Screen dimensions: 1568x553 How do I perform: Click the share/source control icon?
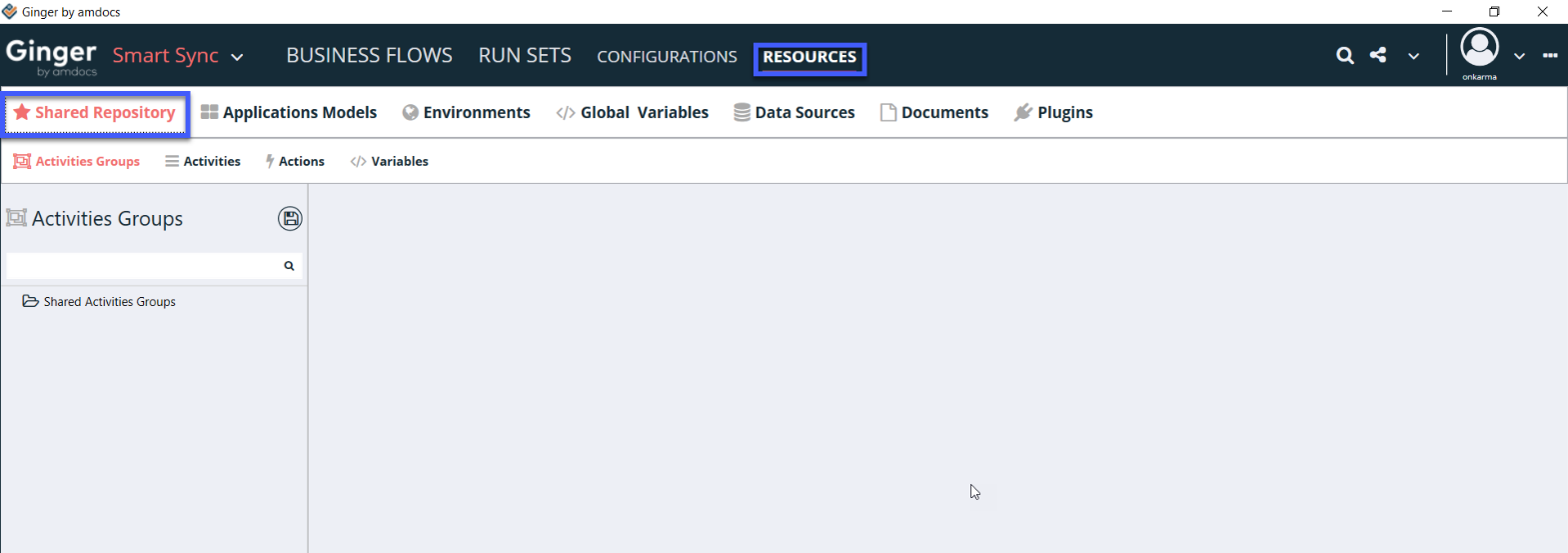coord(1378,56)
